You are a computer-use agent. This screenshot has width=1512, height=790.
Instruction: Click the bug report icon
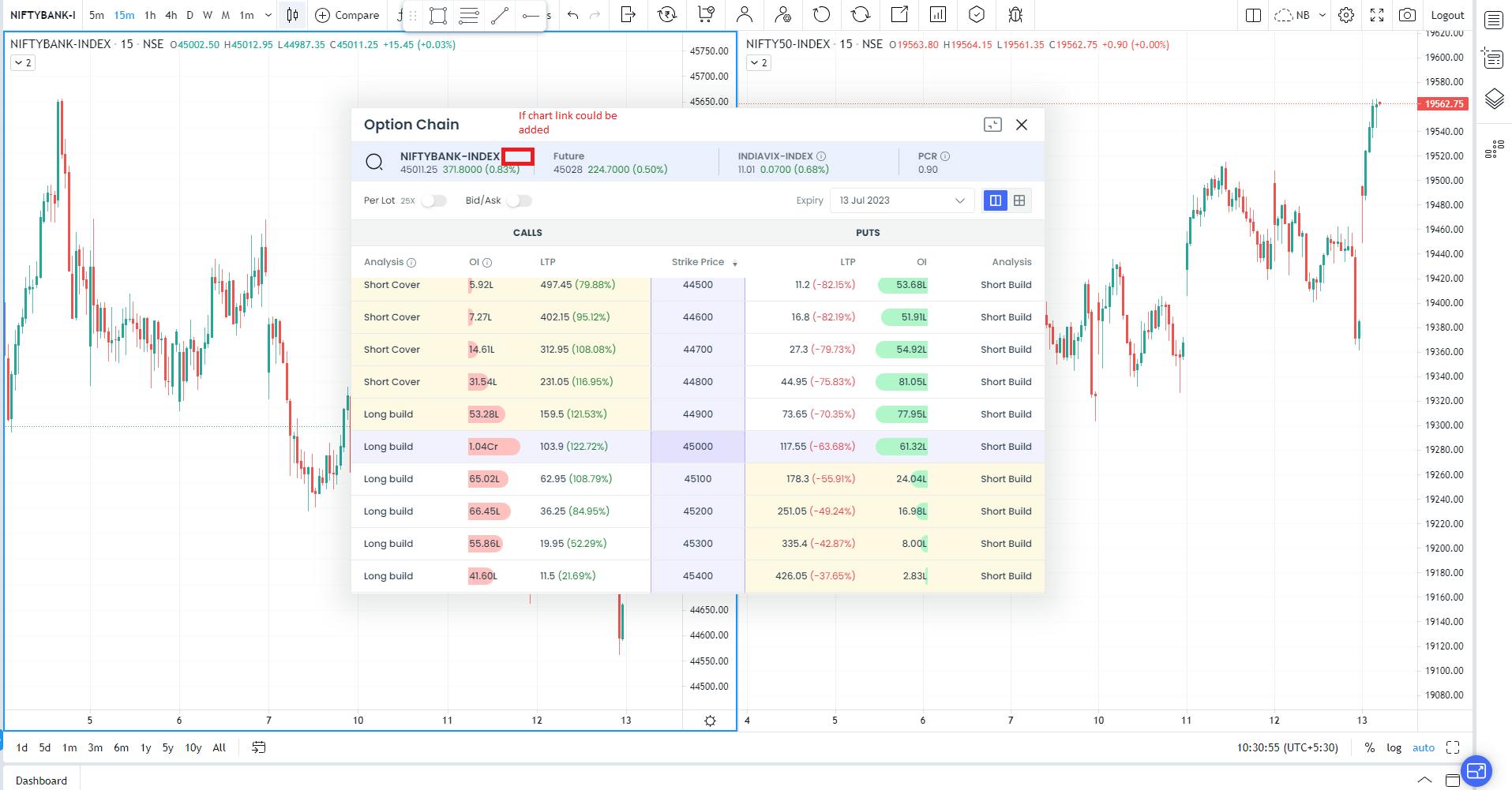point(1015,15)
